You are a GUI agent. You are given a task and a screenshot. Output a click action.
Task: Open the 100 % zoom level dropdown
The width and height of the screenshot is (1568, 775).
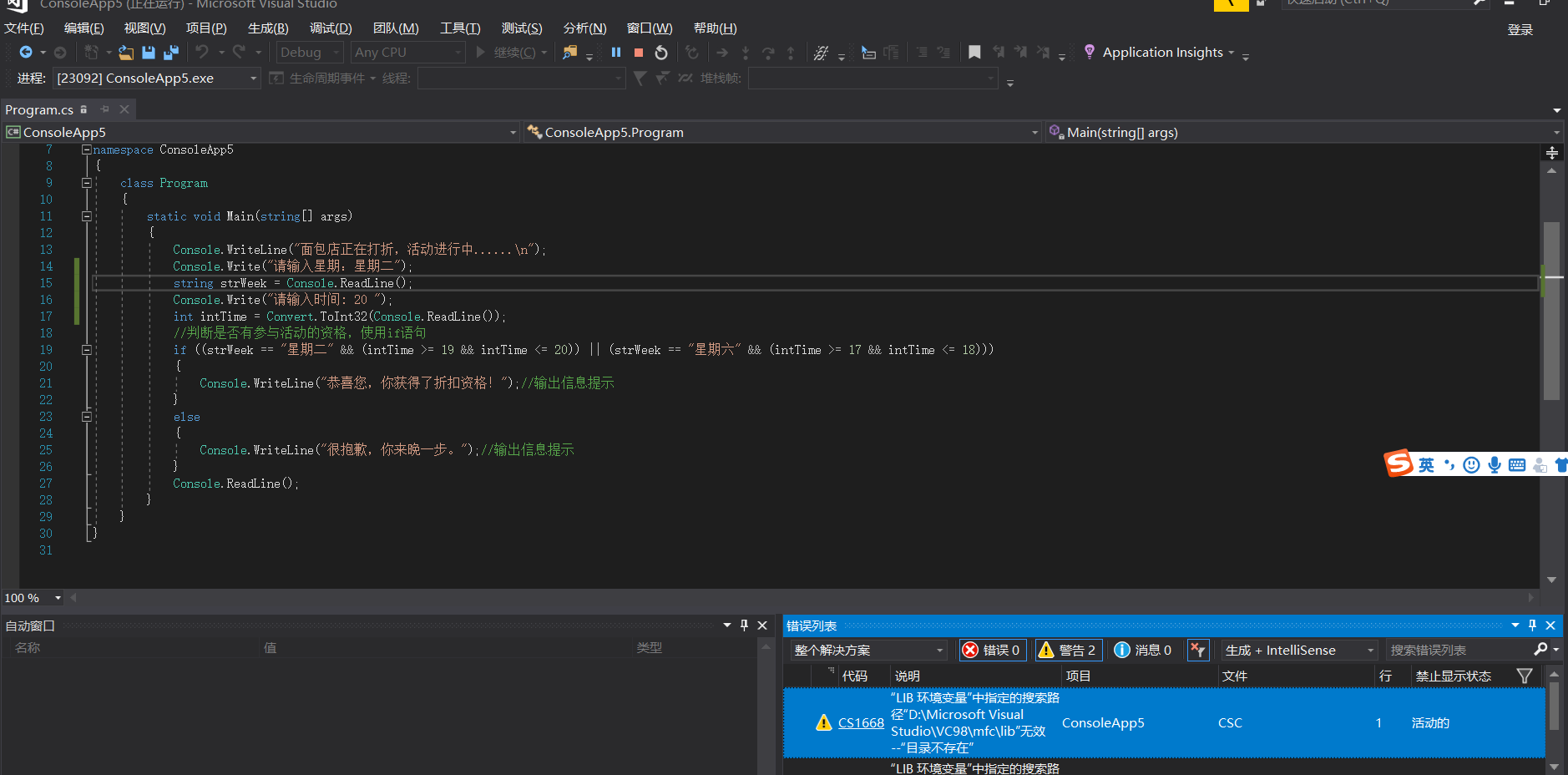pos(33,598)
